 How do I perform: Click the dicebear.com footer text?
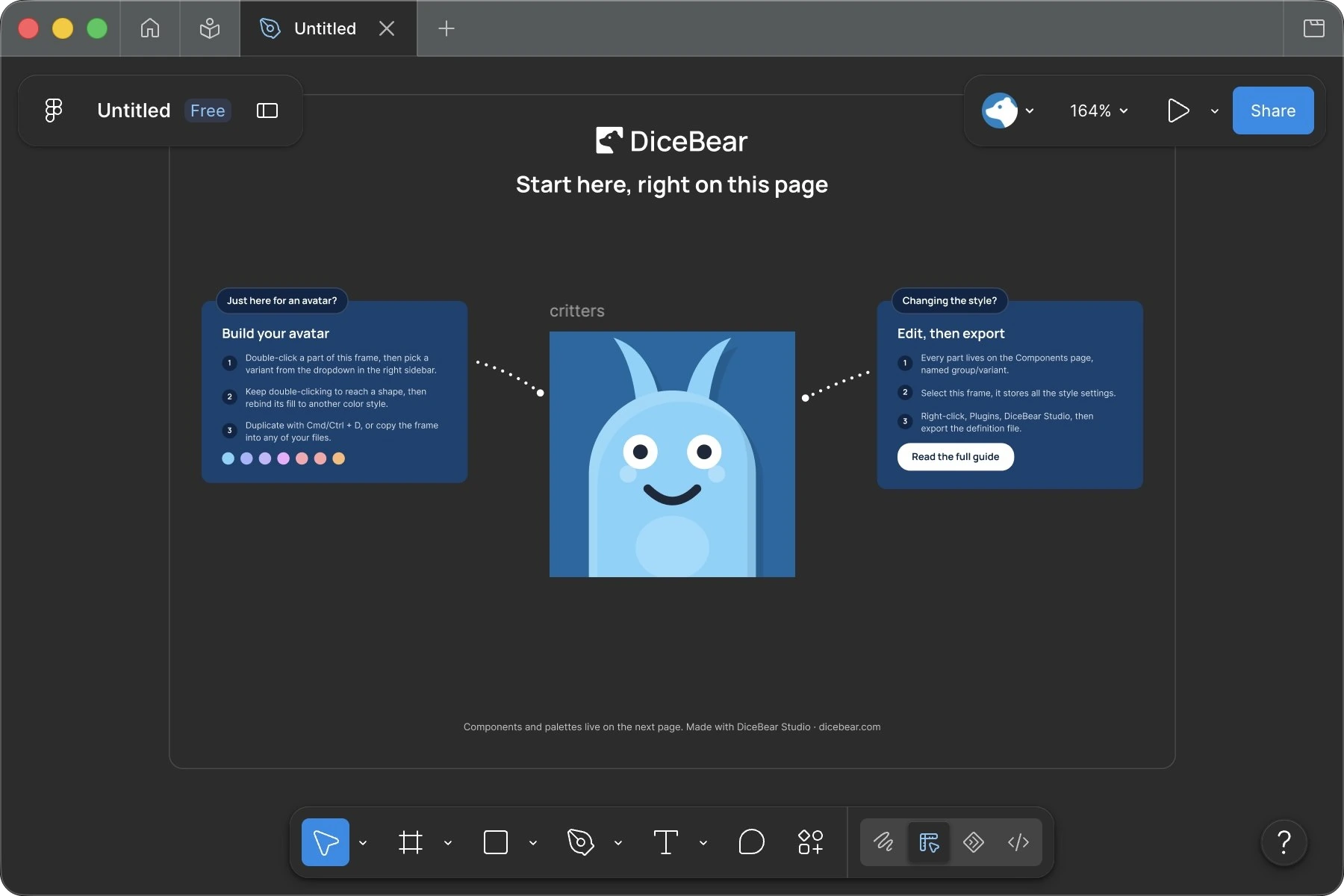pos(850,727)
